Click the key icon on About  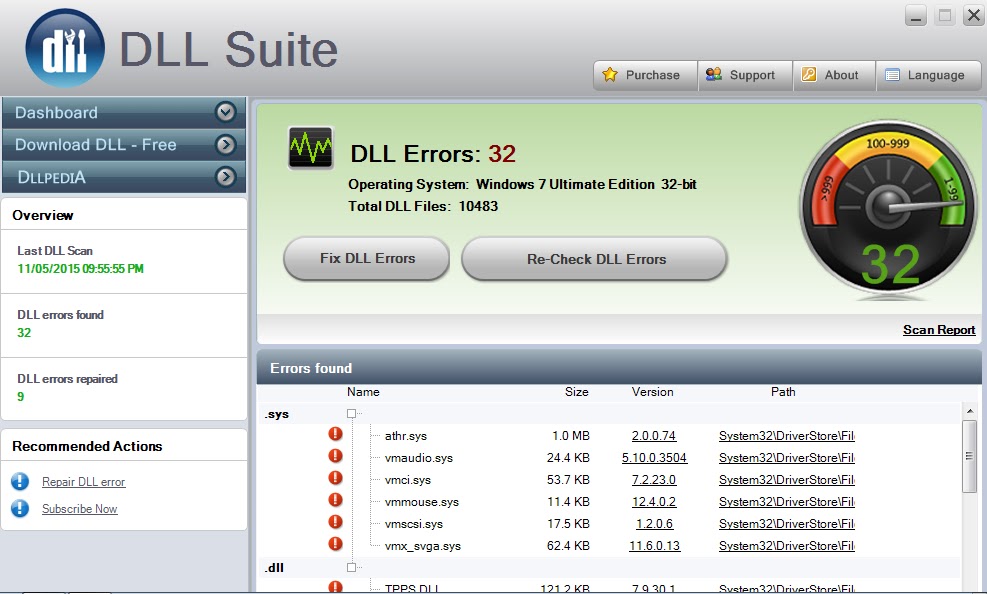[x=808, y=74]
